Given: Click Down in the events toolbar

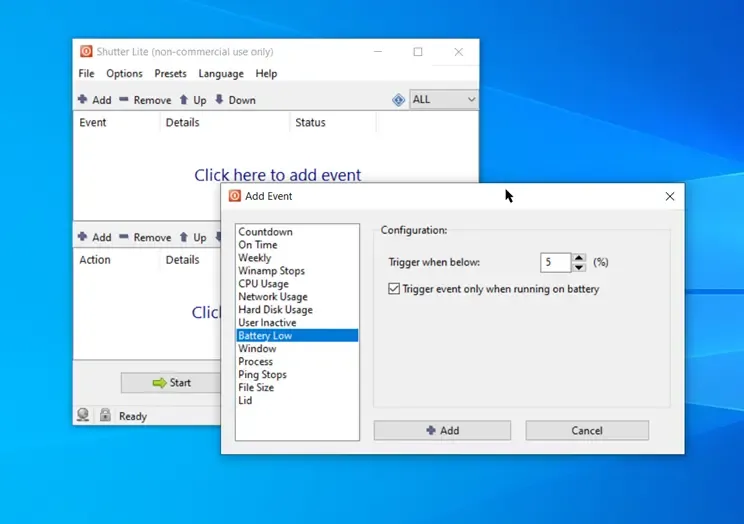Looking at the screenshot, I should [x=235, y=100].
